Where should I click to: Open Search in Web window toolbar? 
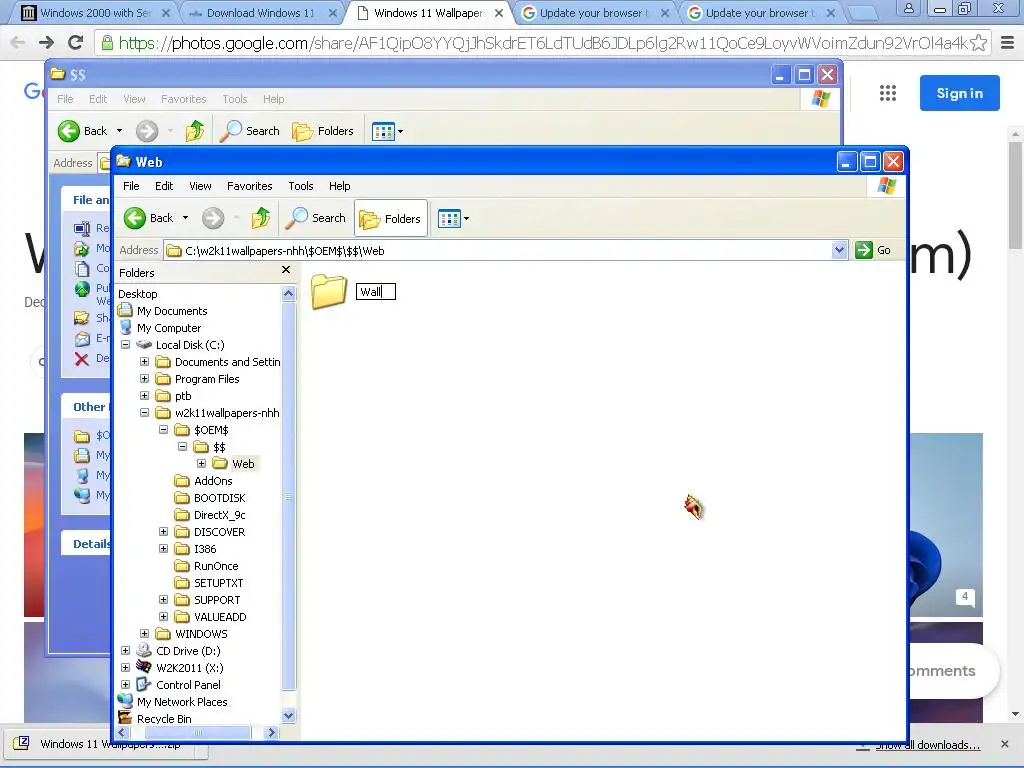tap(316, 218)
